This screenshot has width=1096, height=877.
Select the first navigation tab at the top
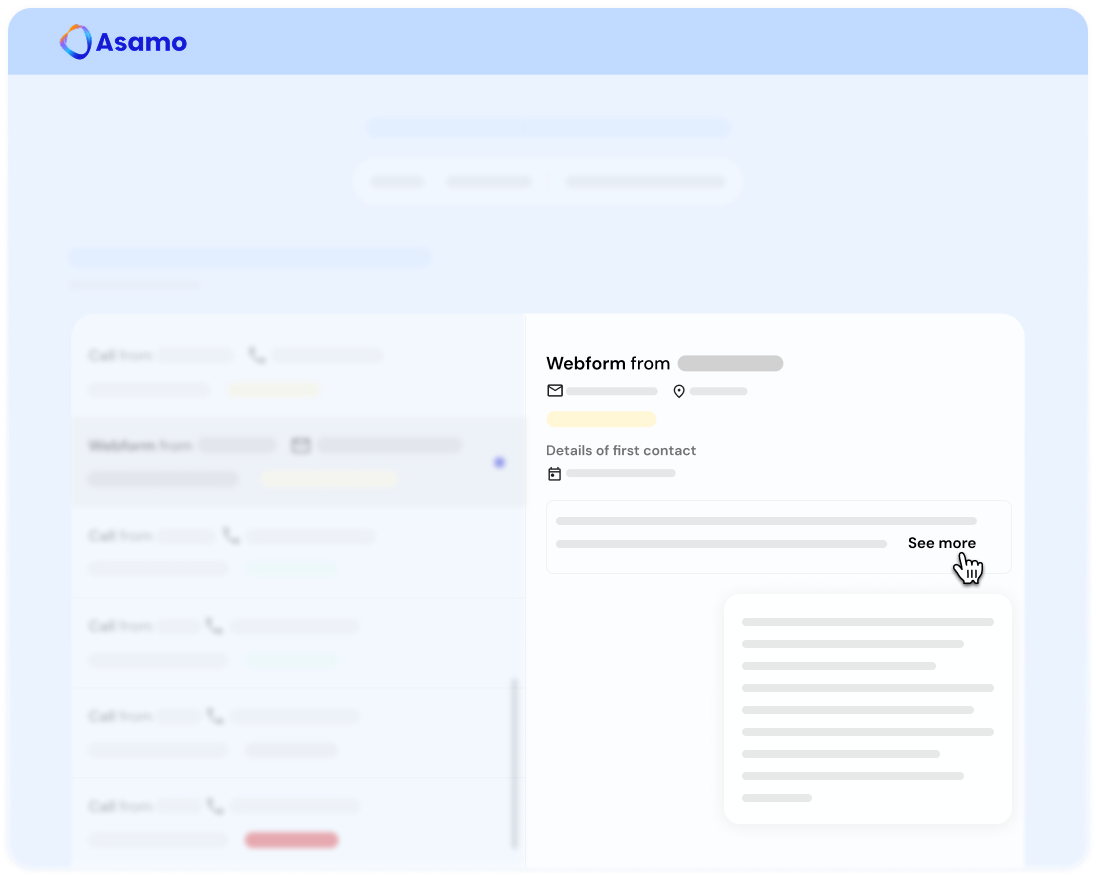pos(397,182)
